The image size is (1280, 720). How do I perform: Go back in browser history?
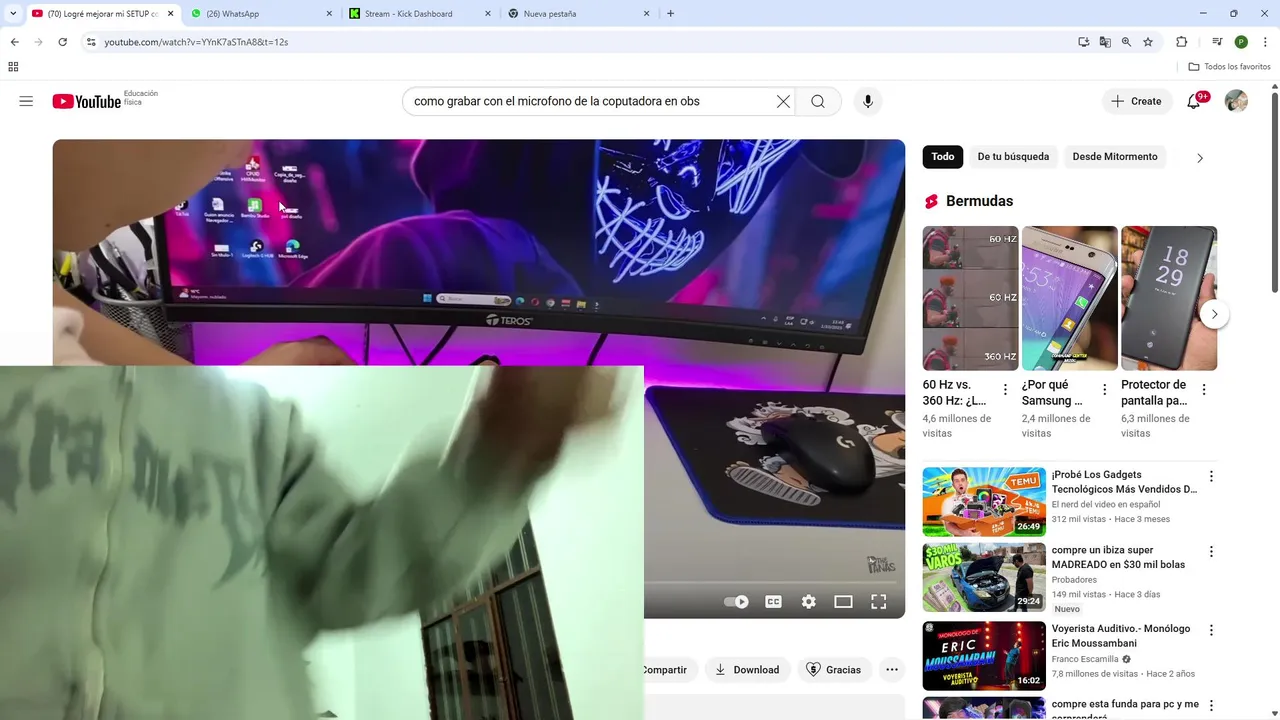coord(14,42)
